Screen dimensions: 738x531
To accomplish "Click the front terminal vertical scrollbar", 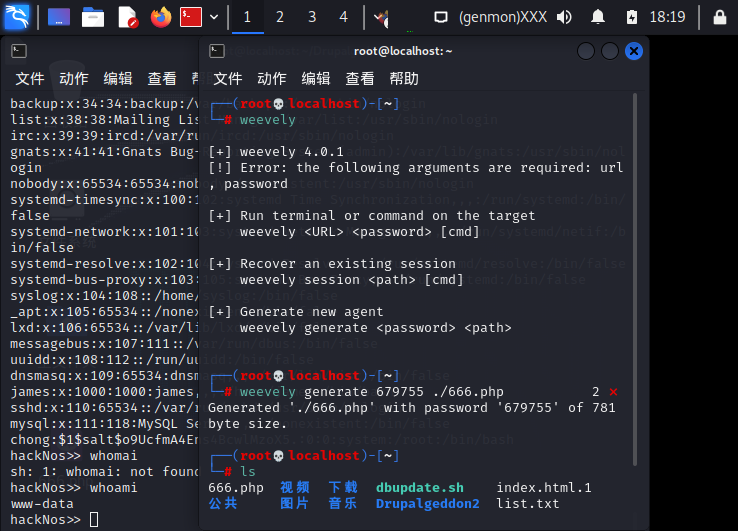I will (635, 280).
